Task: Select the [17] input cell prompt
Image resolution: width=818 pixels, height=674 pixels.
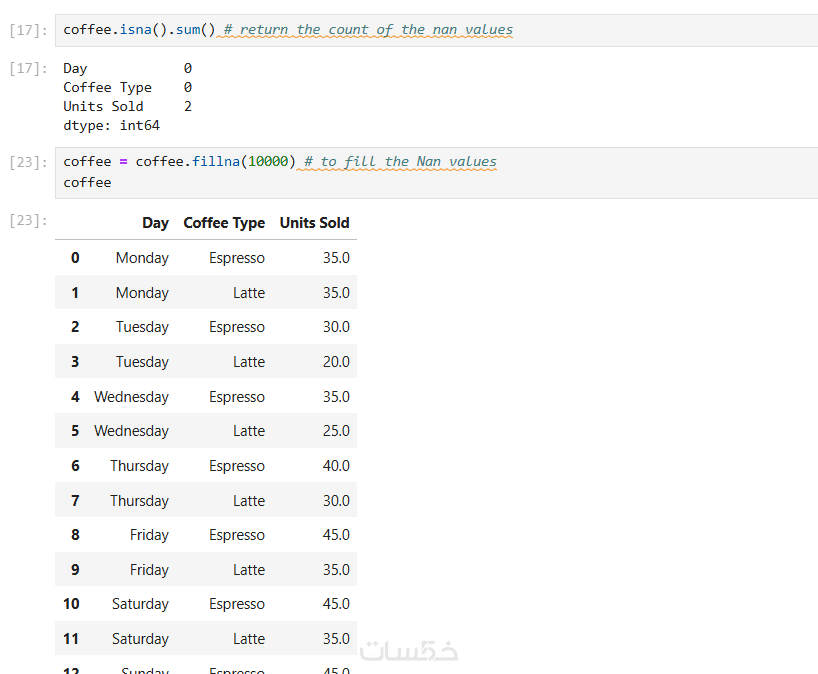Action: [27, 31]
